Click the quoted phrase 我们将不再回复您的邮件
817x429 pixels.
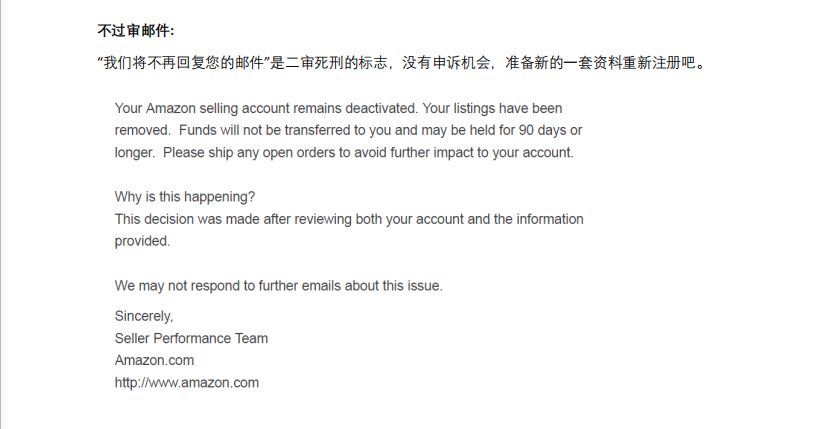tap(183, 63)
